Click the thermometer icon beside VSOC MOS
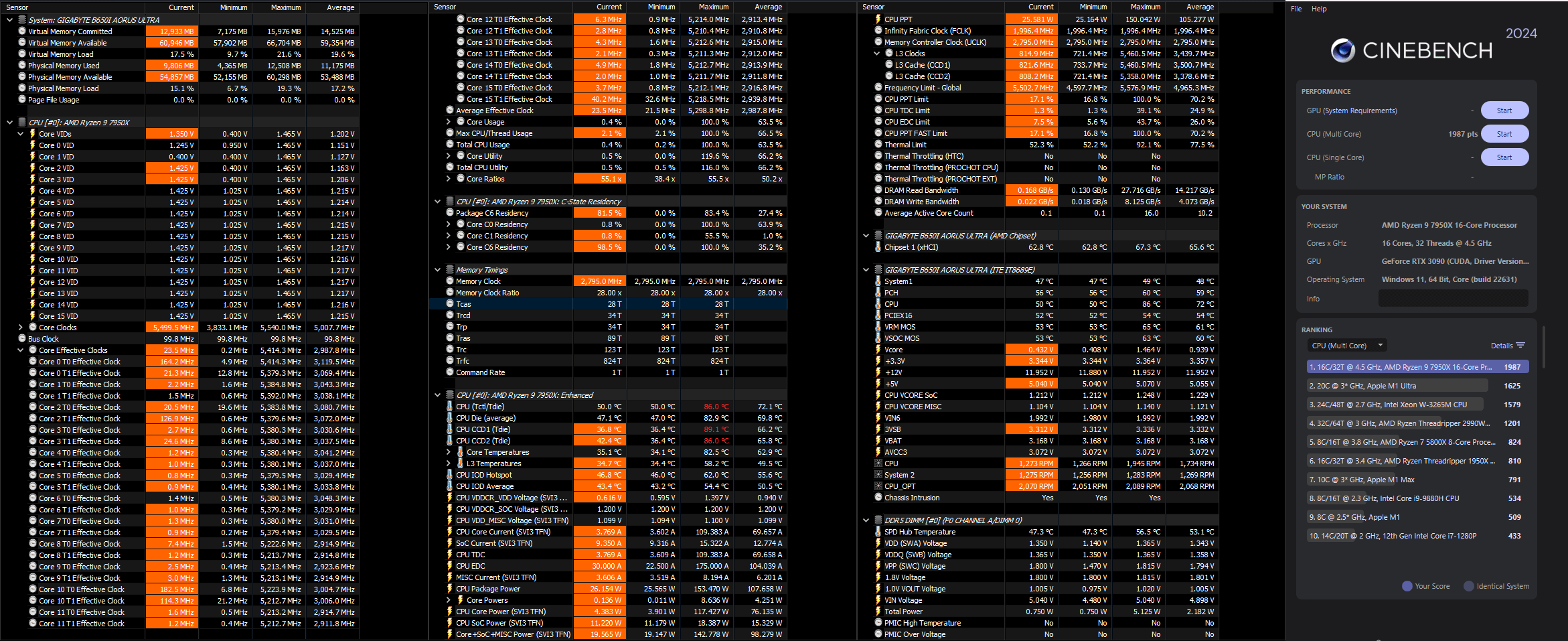 click(878, 338)
